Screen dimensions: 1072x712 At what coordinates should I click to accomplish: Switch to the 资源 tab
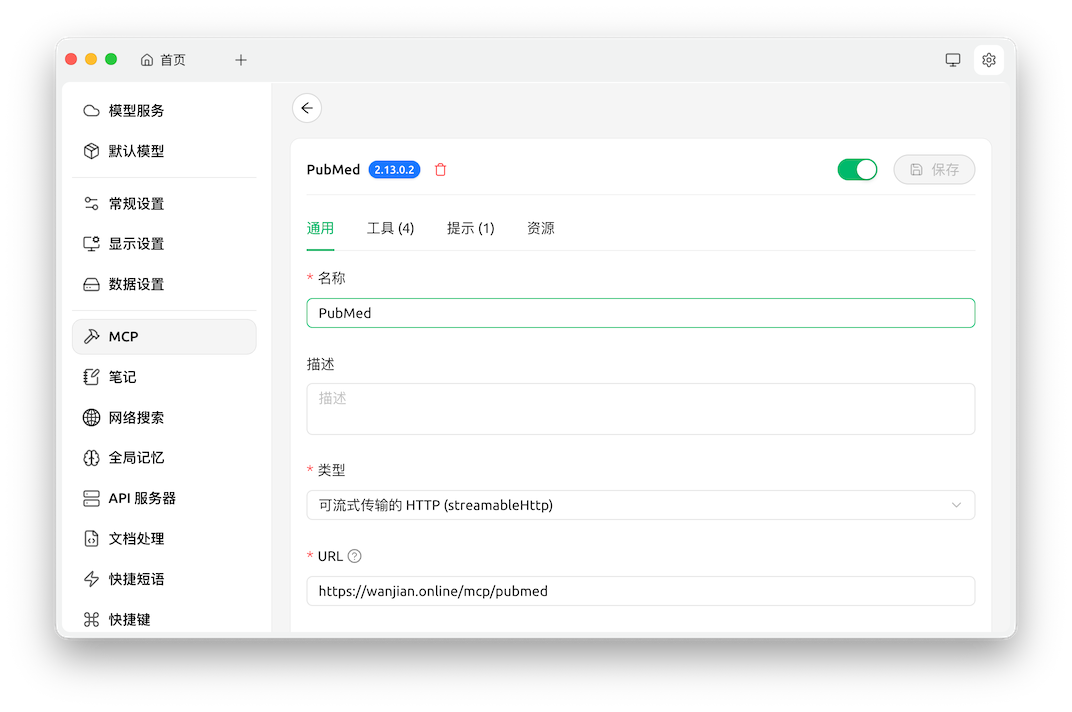pos(540,228)
